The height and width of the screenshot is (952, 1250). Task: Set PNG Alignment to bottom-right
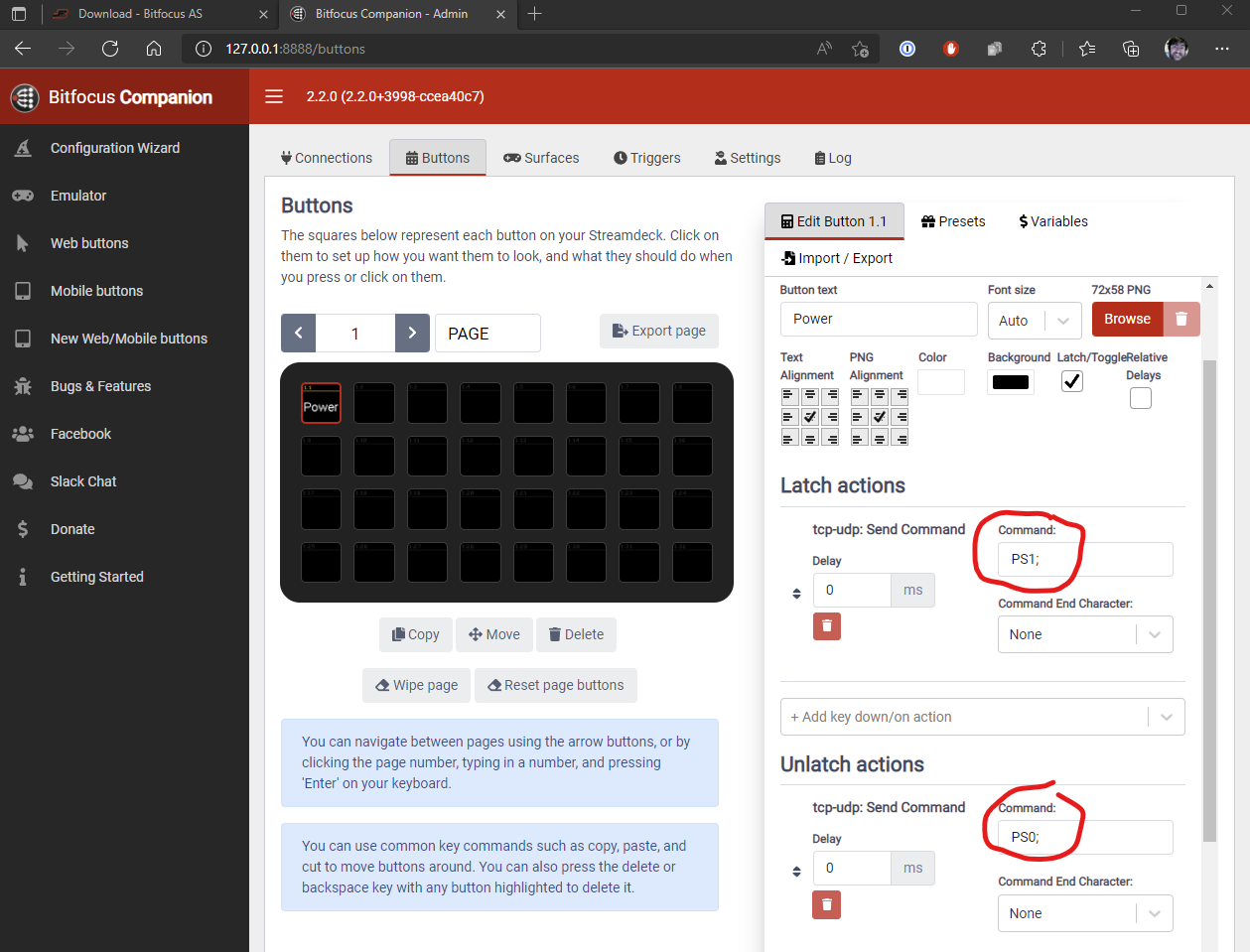point(901,438)
